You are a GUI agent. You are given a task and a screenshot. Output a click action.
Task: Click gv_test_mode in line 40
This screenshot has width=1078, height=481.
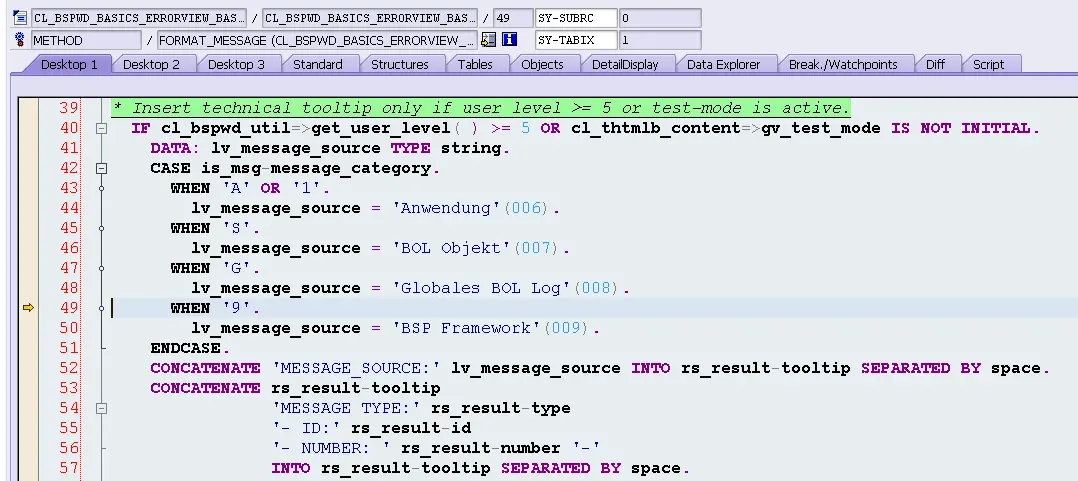pyautogui.click(x=820, y=128)
